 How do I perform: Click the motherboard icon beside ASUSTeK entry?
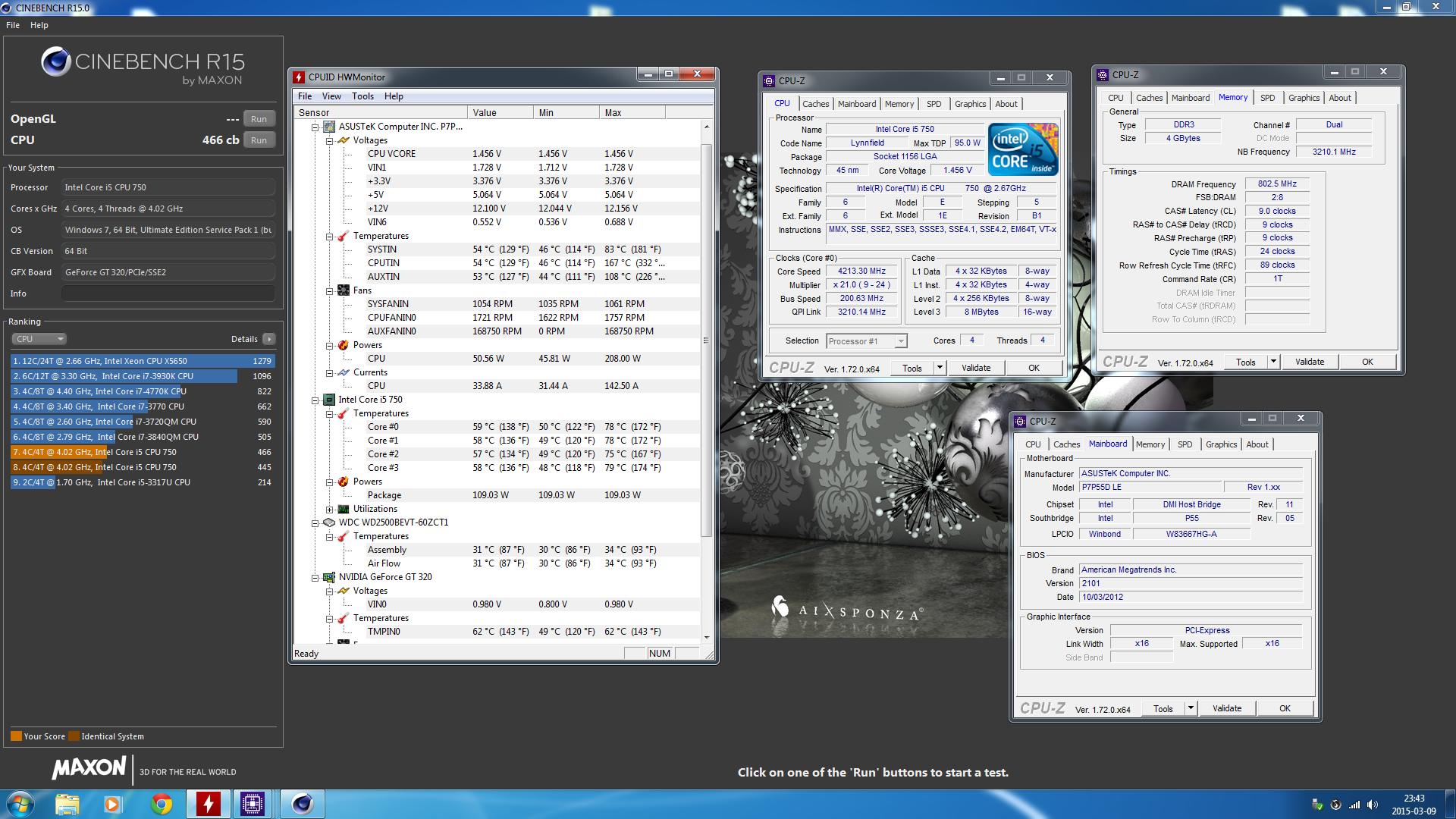329,127
